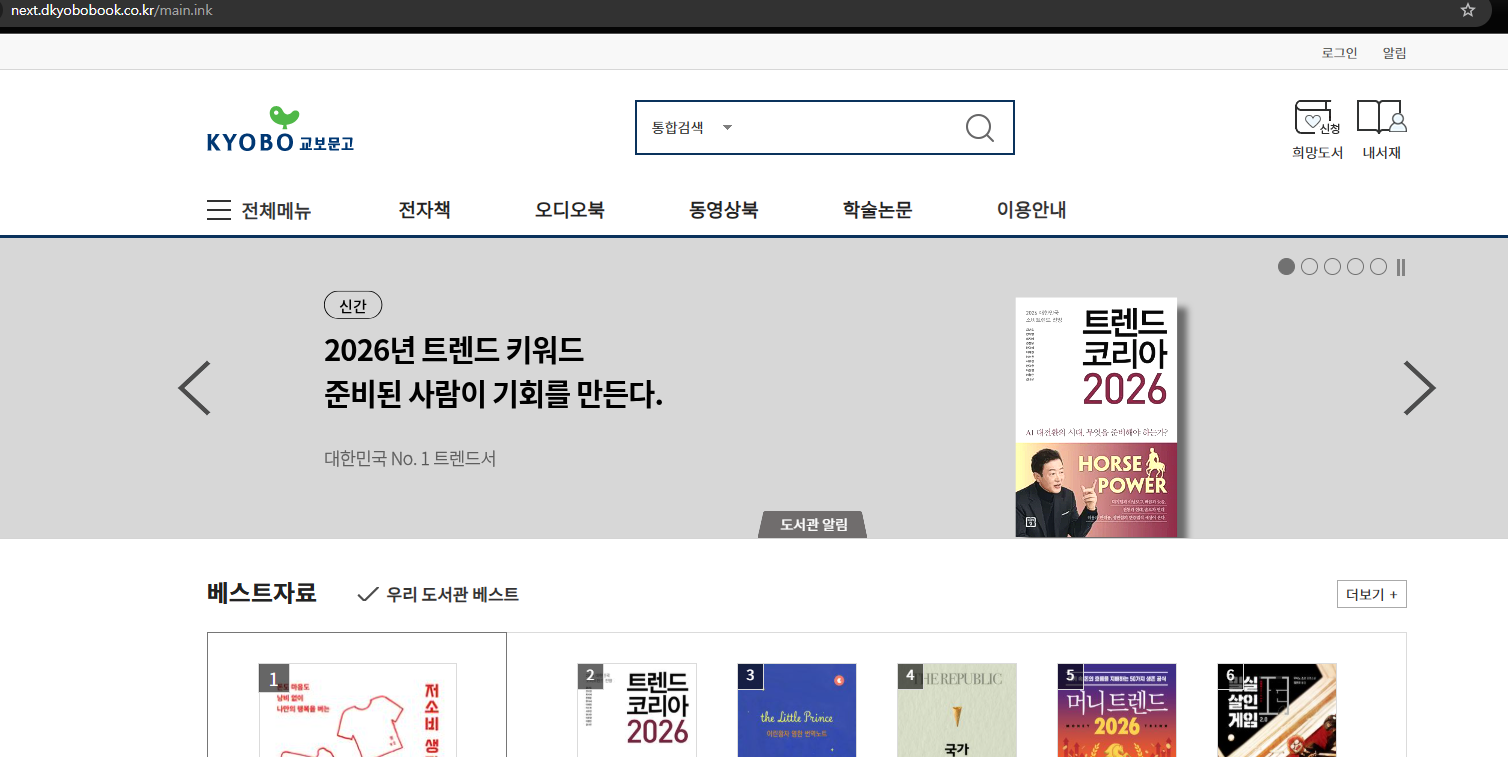Click the magnifying glass search icon
The image size is (1508, 757).
tap(979, 128)
